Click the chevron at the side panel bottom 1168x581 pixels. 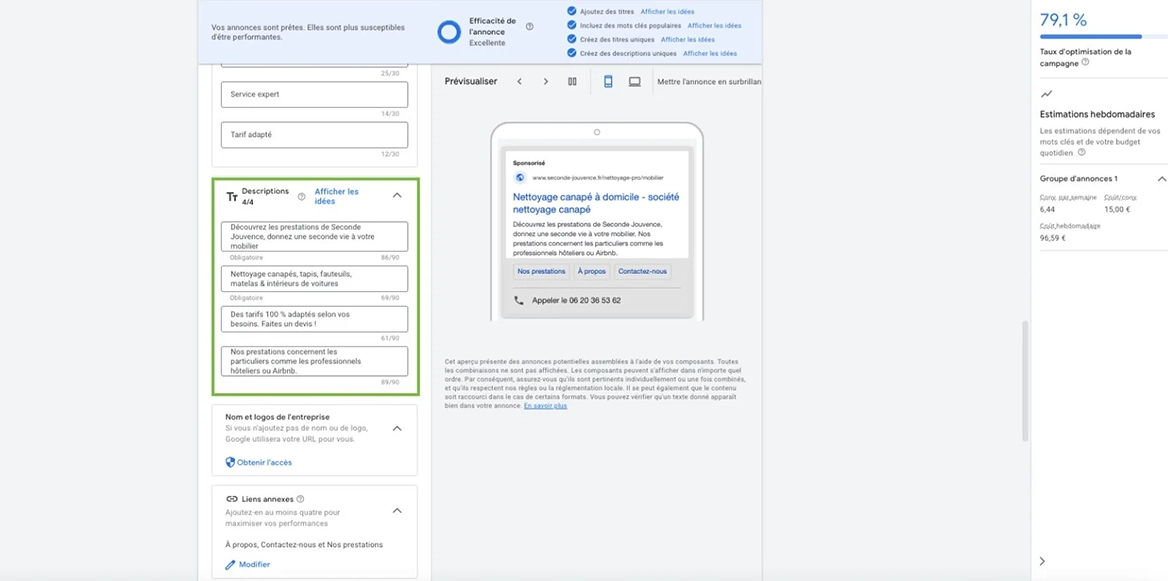1042,561
